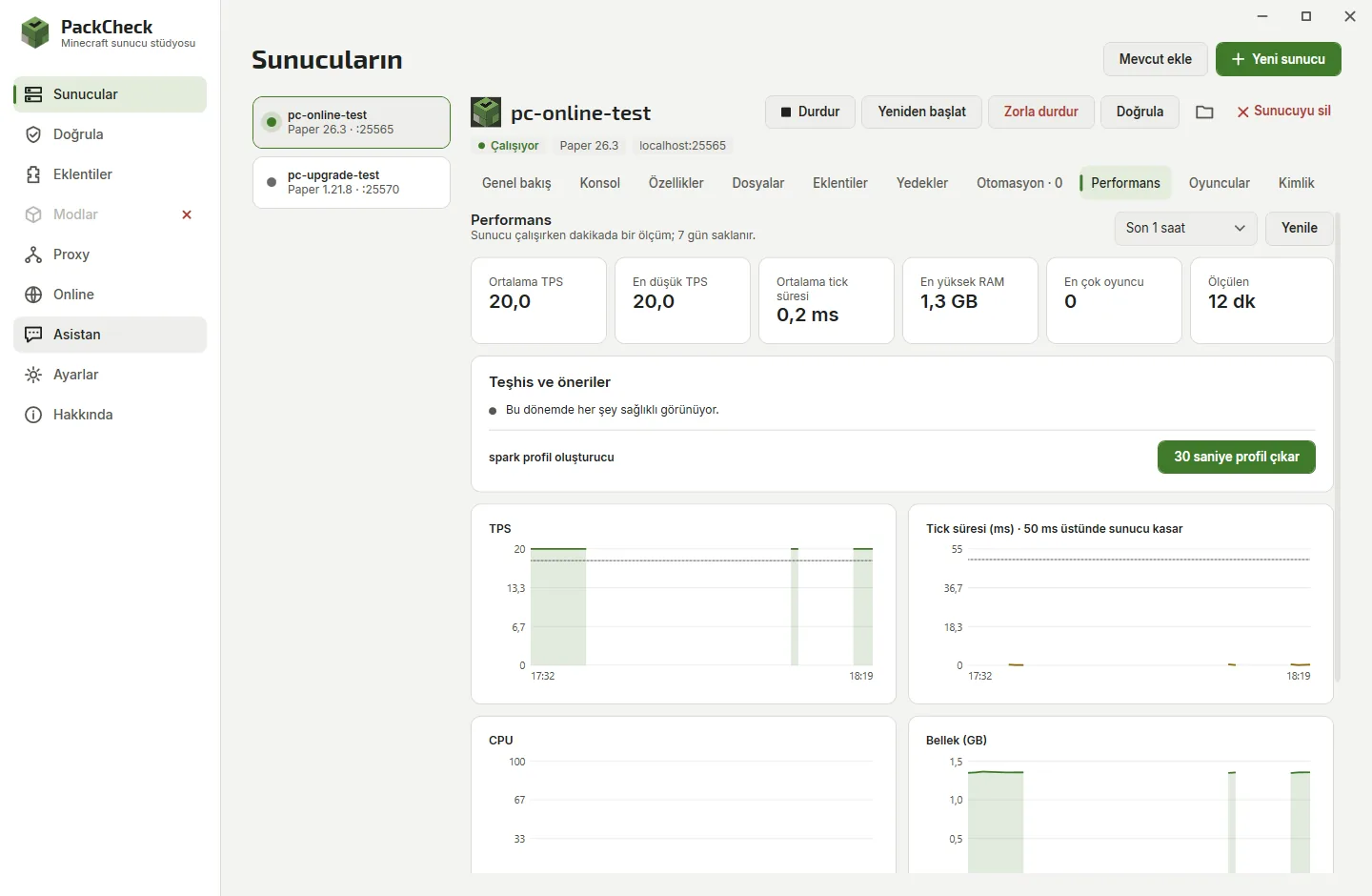Open the Hakkında info icon
The image size is (1372, 896).
click(33, 415)
